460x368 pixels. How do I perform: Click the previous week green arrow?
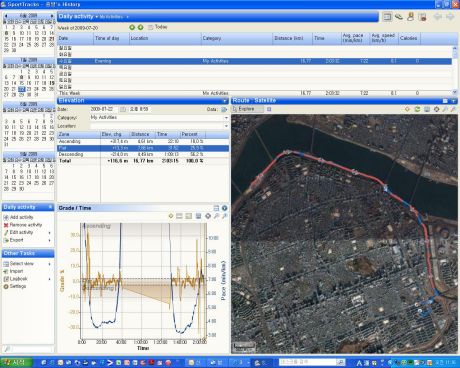132,27
